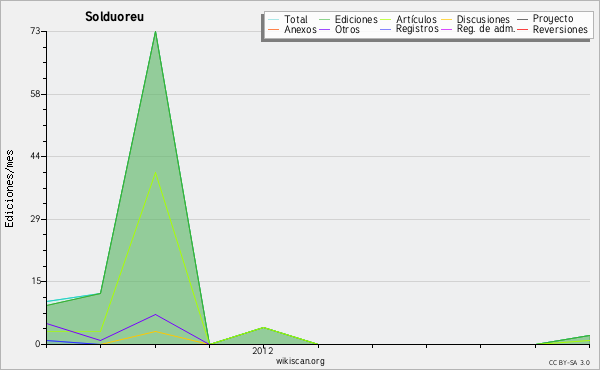Viewport: 600px width, 370px height.
Task: Click the Otros legend label
Action: (347, 29)
